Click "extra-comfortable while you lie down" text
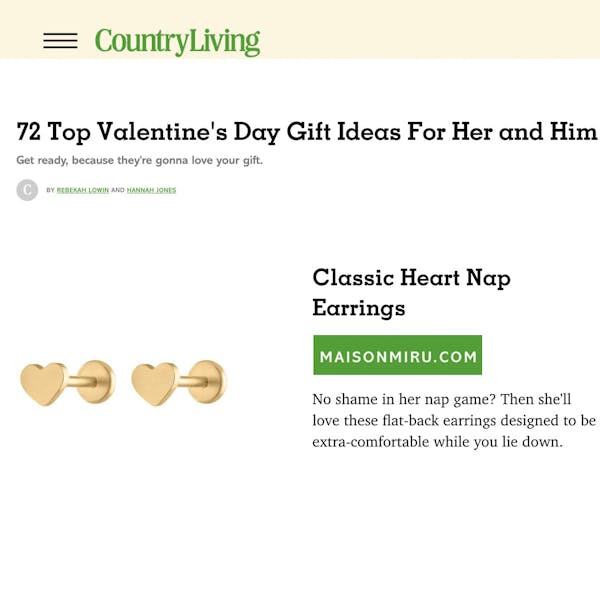 pos(437,441)
